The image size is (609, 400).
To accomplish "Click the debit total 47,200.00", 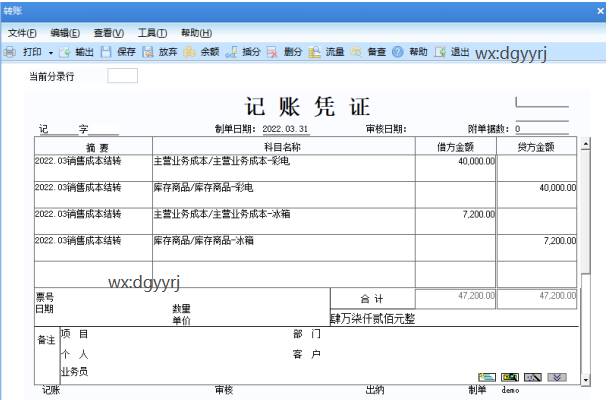I will pos(456,299).
